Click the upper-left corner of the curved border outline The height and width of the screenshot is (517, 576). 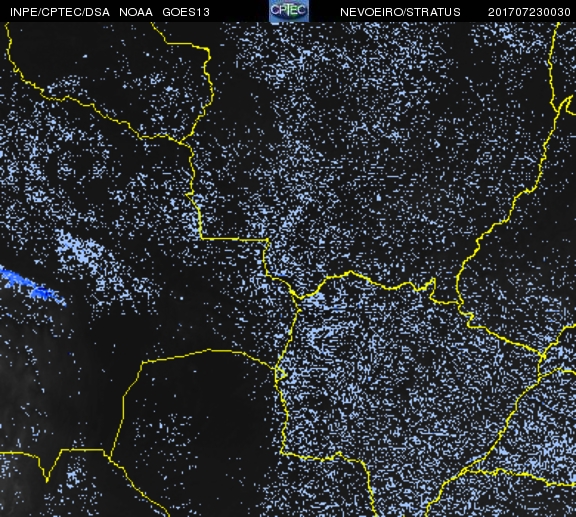tap(142, 363)
